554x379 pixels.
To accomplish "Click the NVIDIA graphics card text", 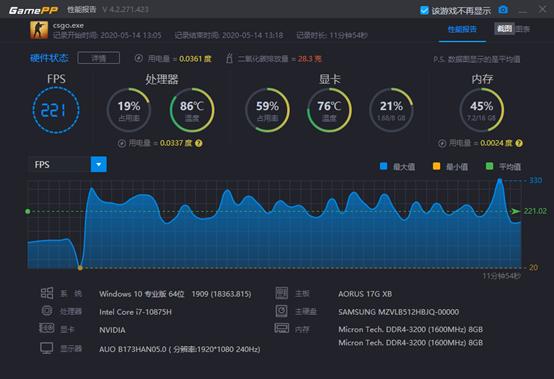I will tap(112, 330).
